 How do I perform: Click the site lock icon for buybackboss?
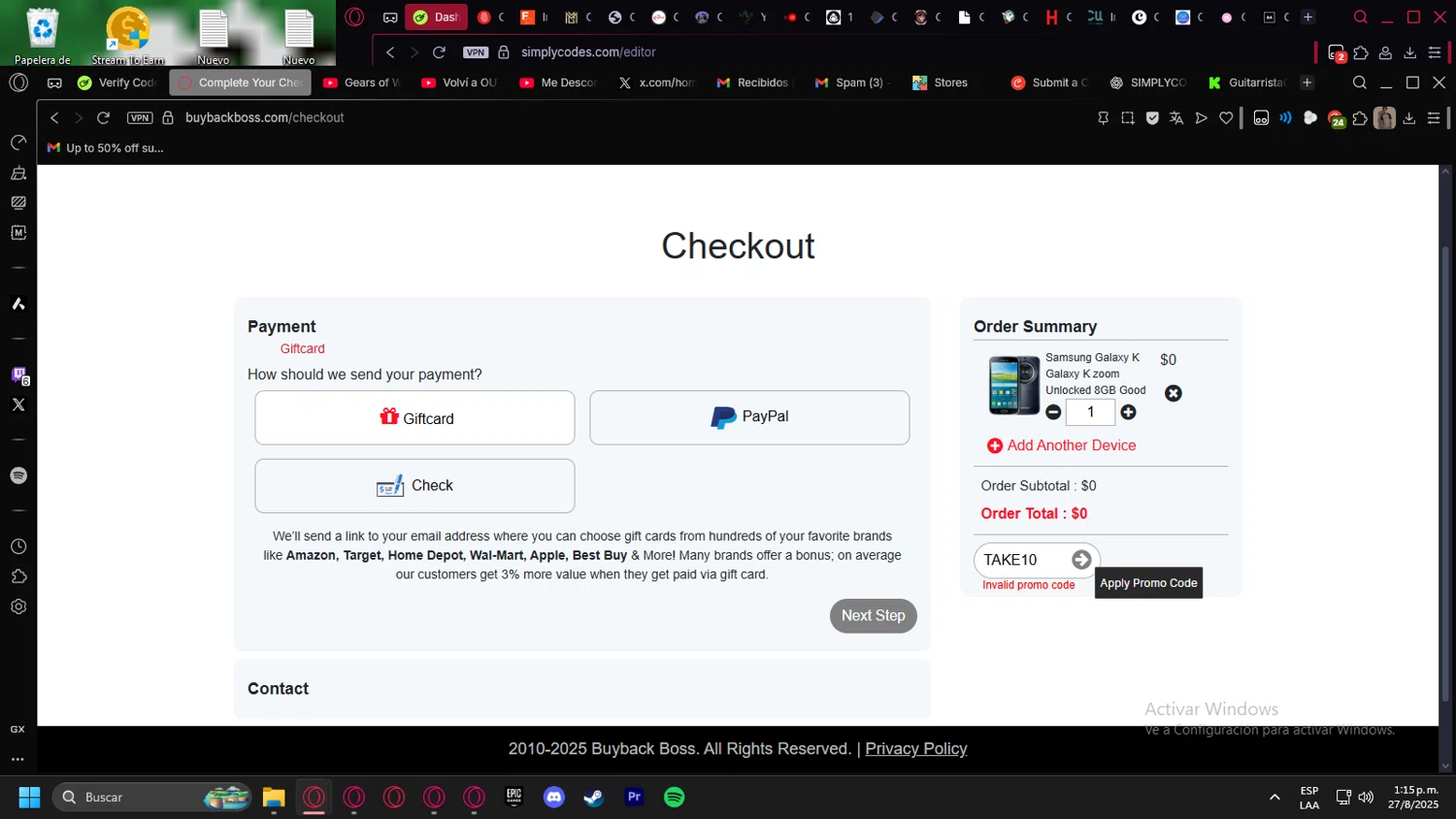coord(167,117)
